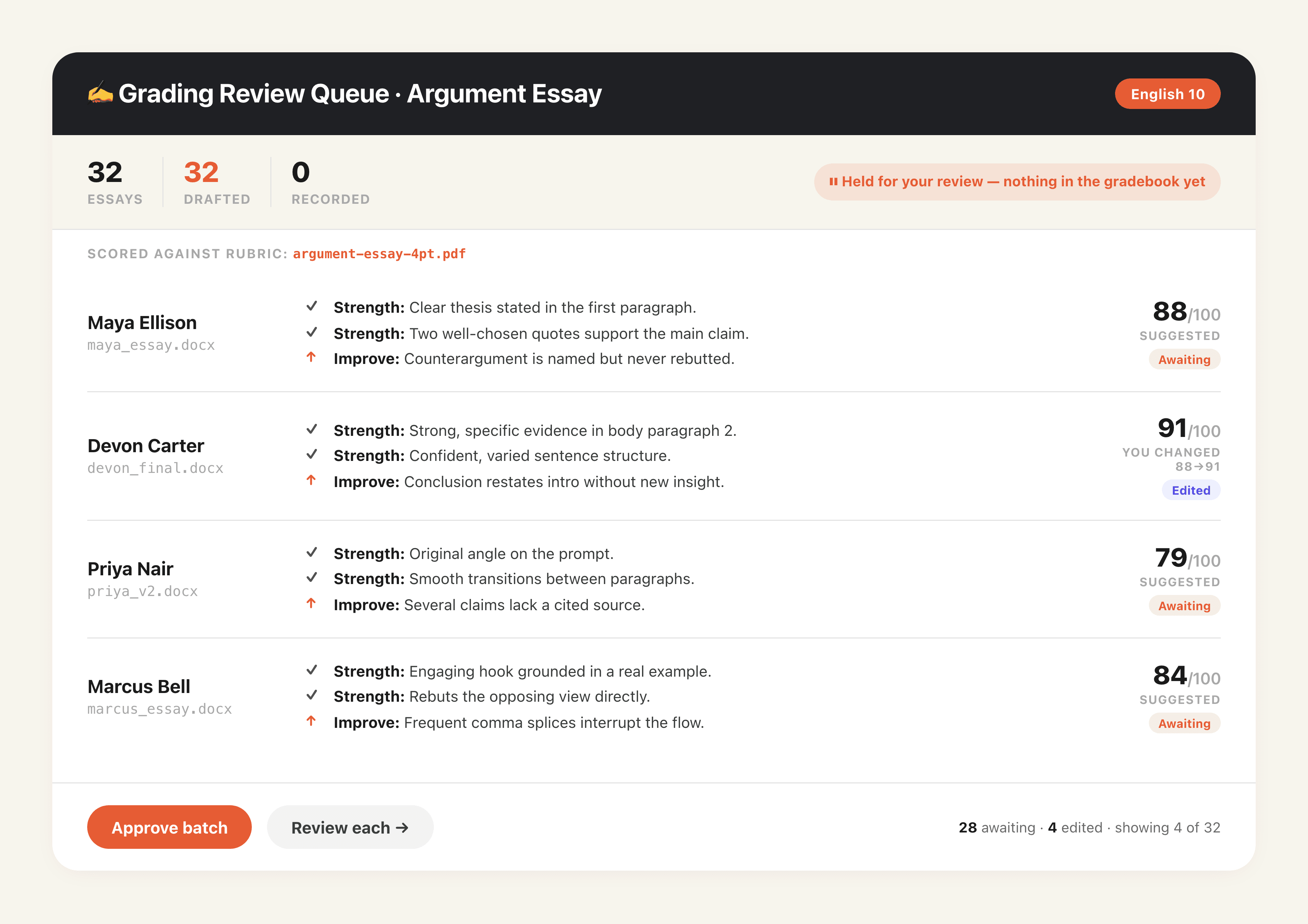Click Edited badge on Devon Carter's row
The height and width of the screenshot is (924, 1308).
point(1191,490)
